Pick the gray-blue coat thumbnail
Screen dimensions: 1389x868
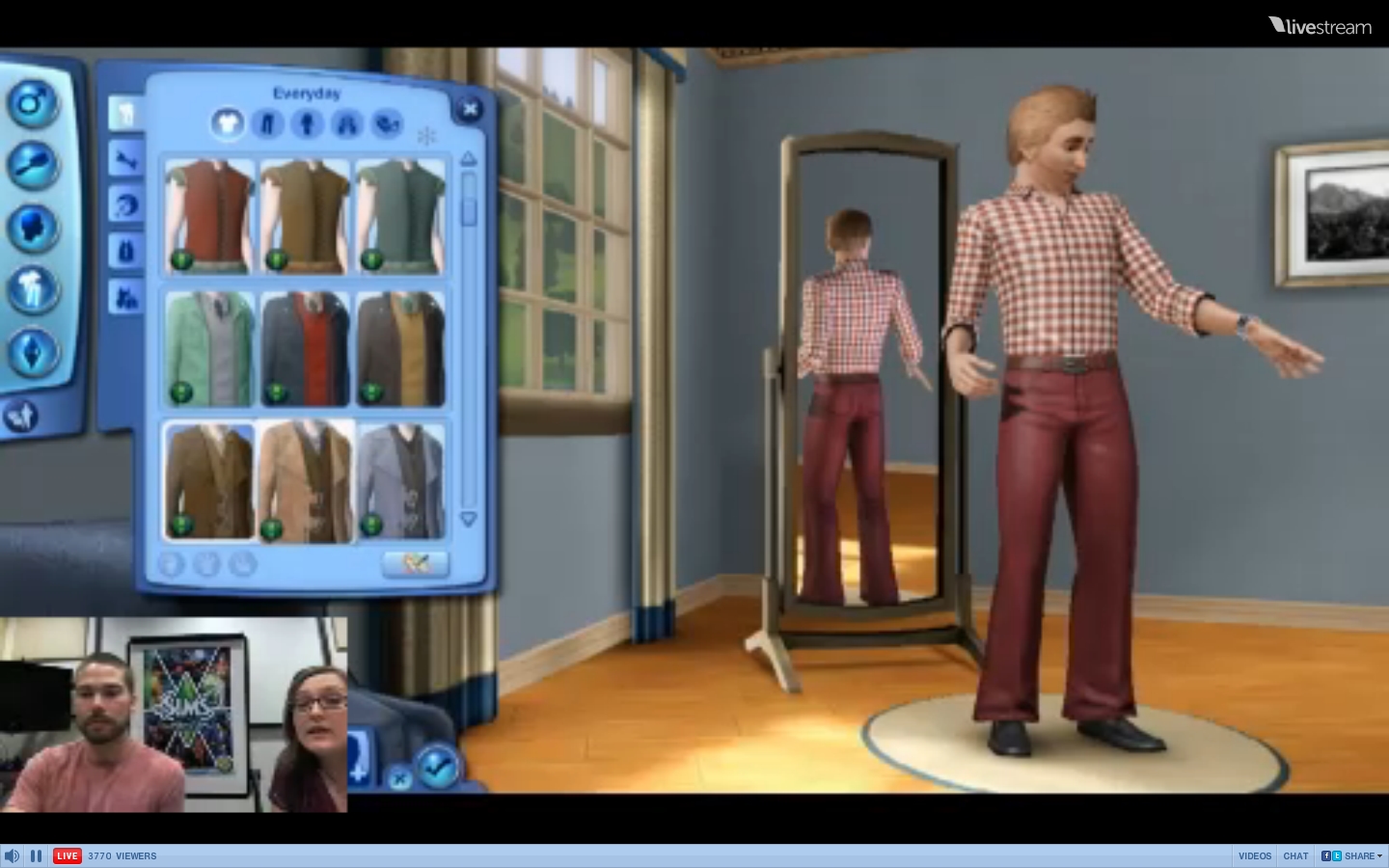400,480
